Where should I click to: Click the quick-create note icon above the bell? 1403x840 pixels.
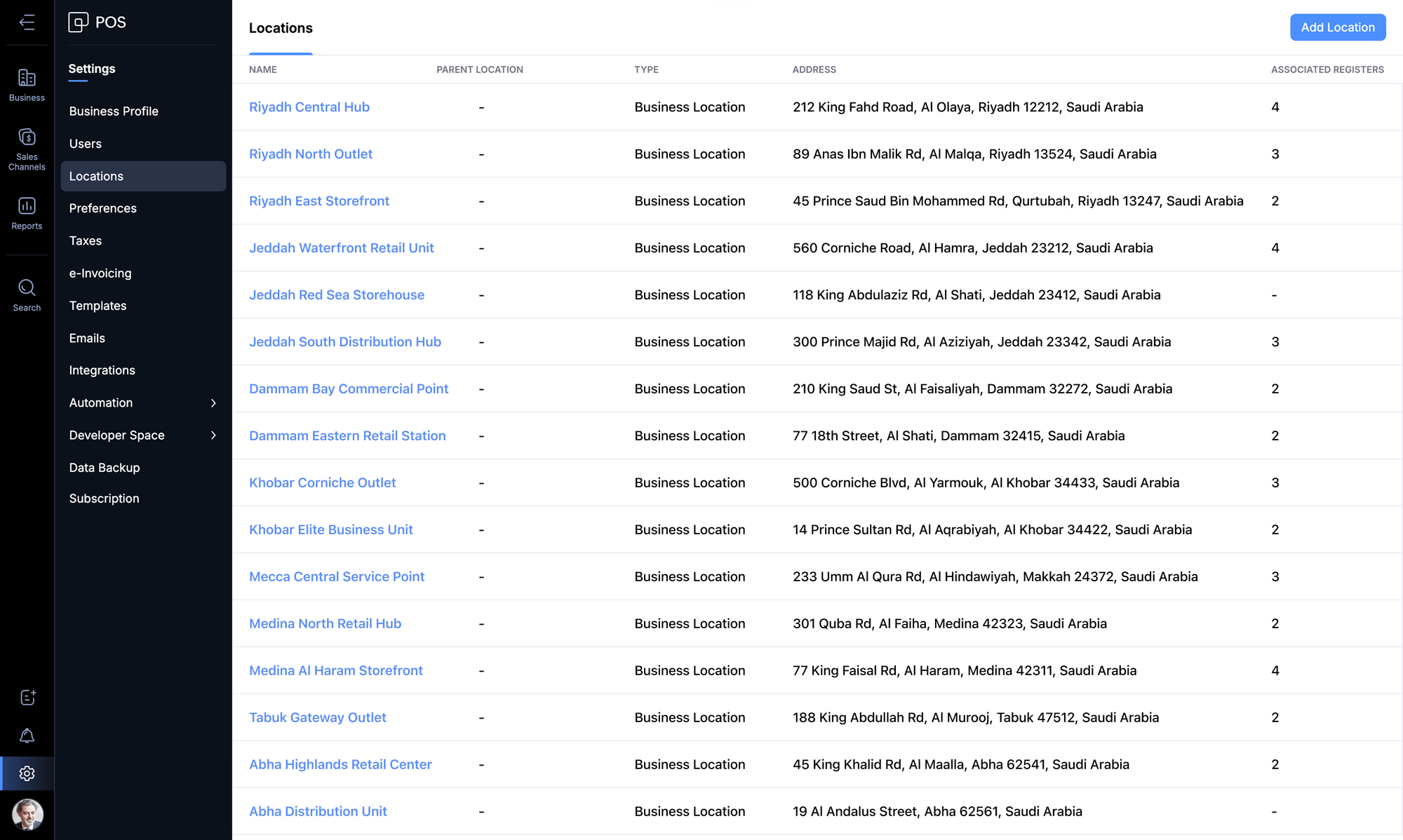[x=27, y=697]
